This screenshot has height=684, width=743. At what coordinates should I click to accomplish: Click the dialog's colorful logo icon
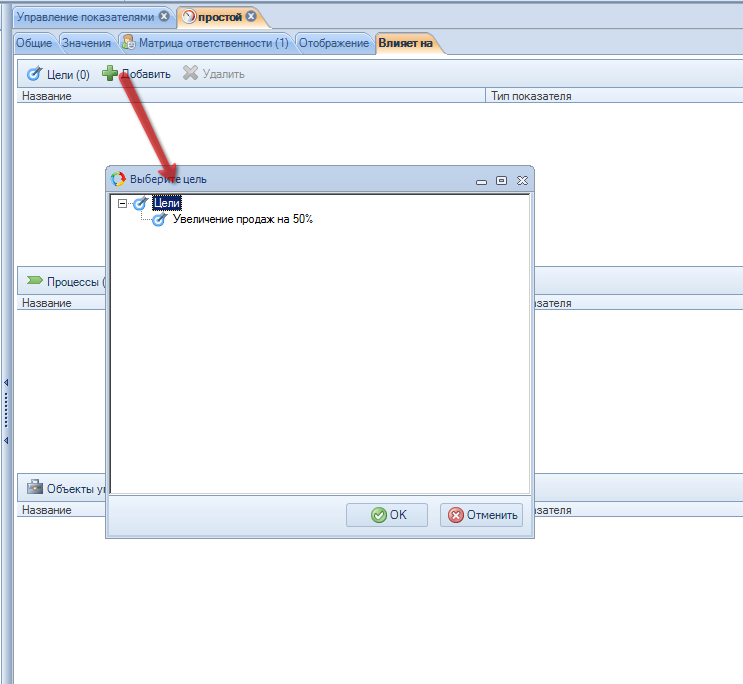coord(118,179)
